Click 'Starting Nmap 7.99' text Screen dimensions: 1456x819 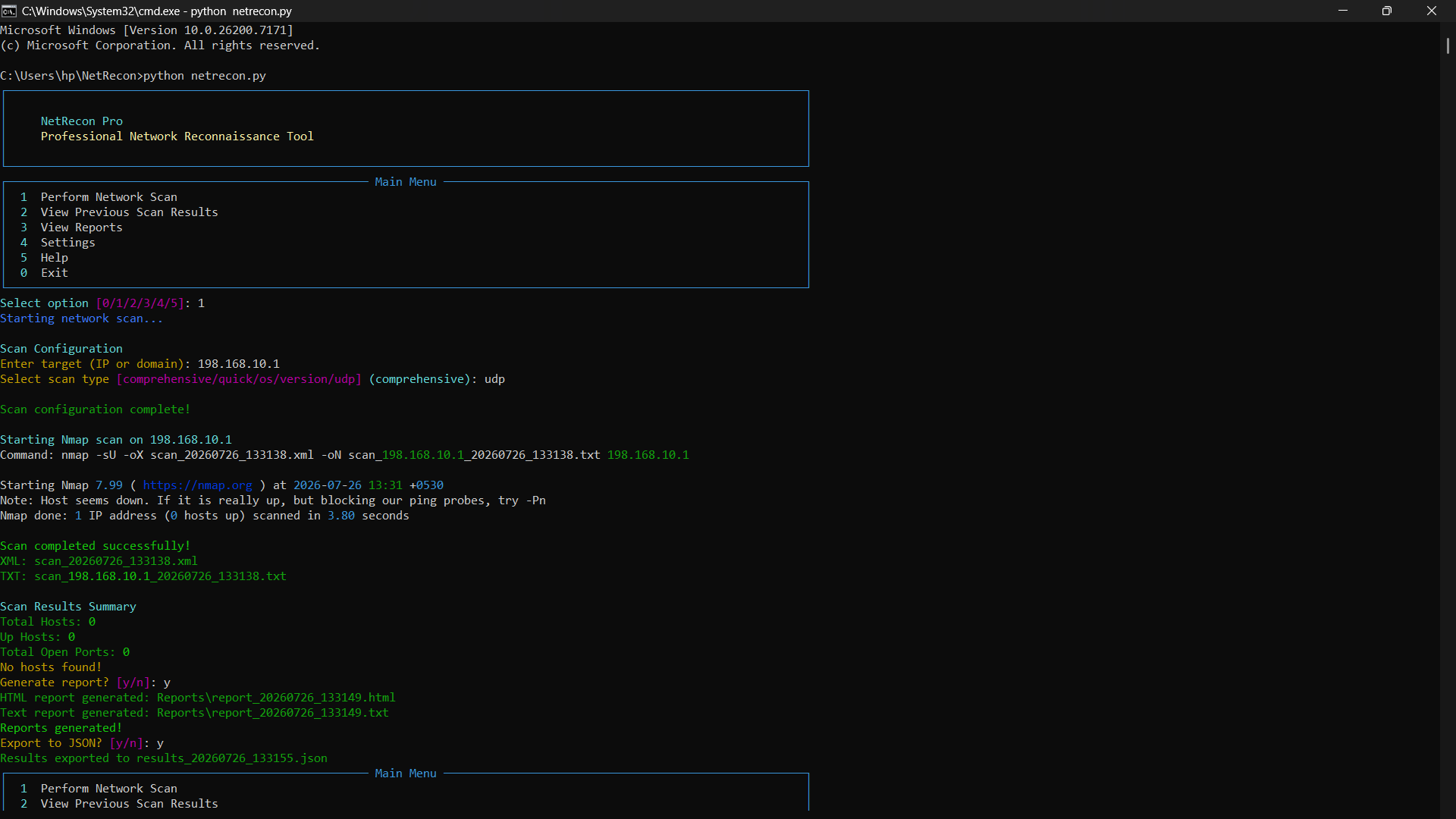(61, 485)
